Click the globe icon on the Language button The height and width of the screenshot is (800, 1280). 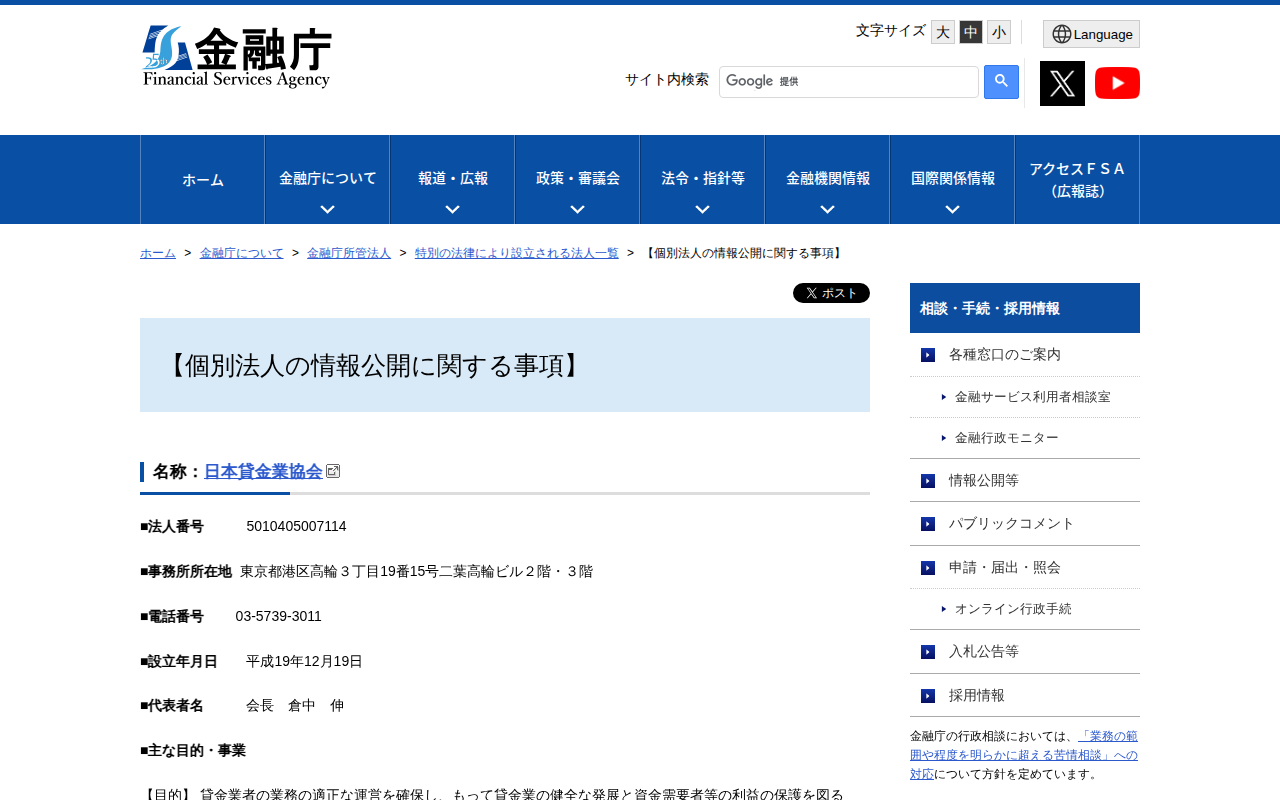(1061, 34)
